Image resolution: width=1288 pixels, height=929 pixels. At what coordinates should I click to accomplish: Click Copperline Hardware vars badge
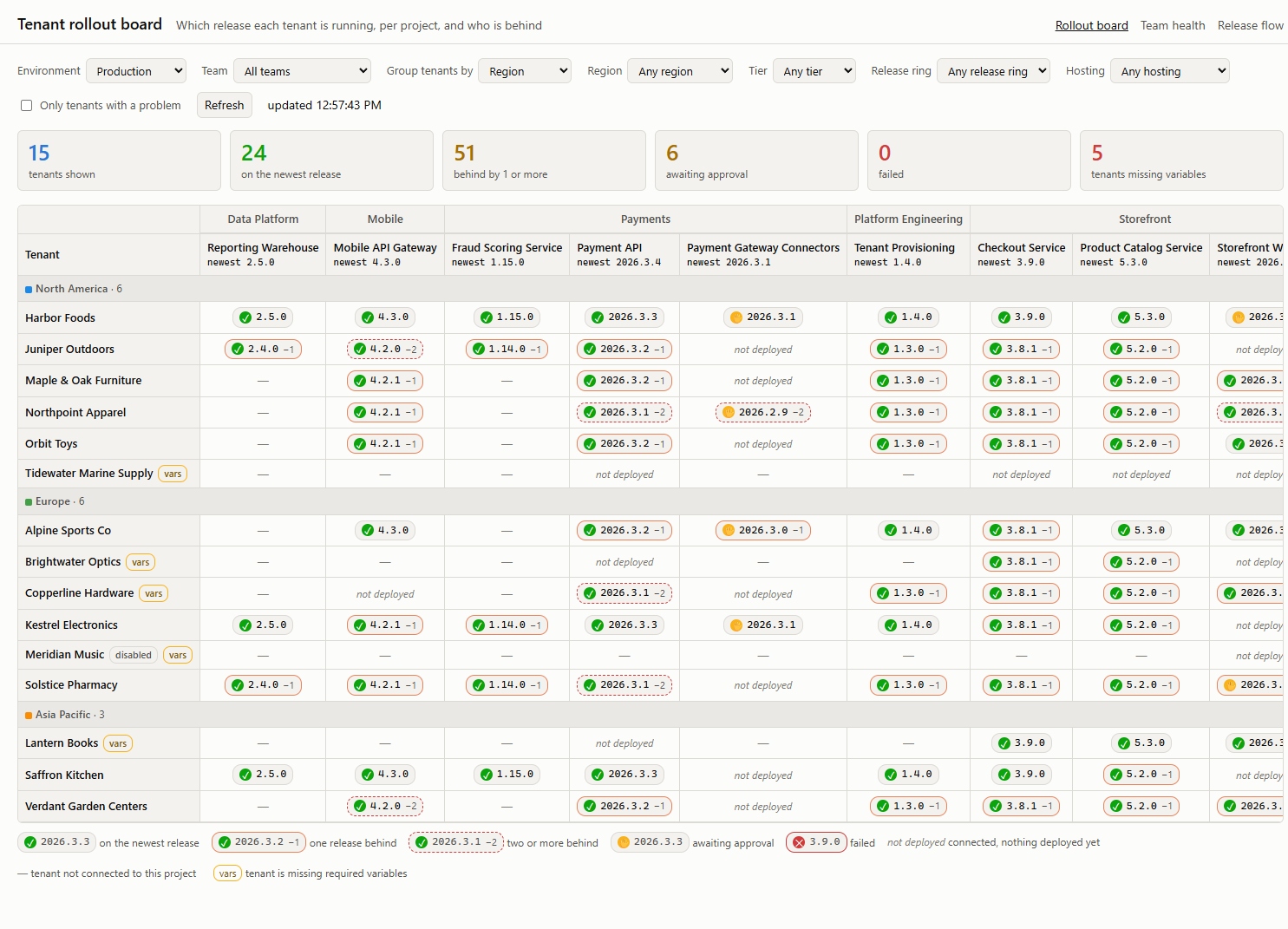pos(154,593)
